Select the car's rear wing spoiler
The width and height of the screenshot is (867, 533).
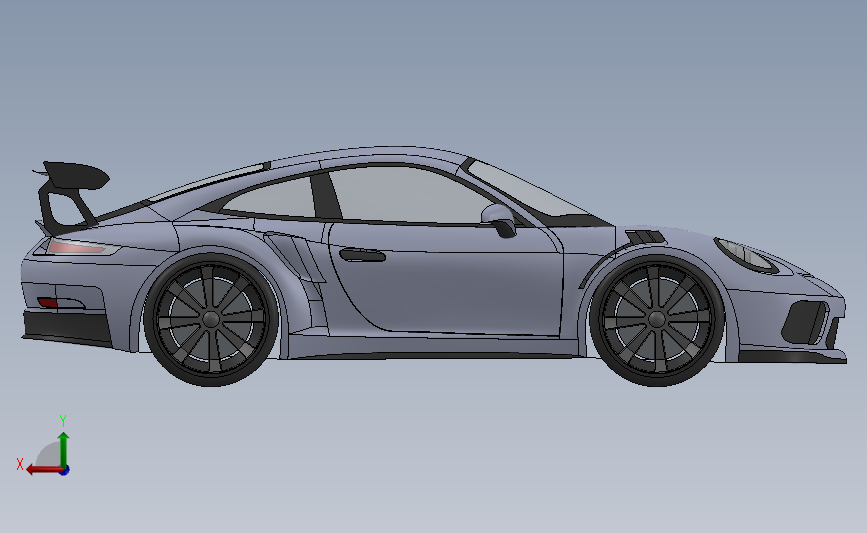(x=71, y=196)
